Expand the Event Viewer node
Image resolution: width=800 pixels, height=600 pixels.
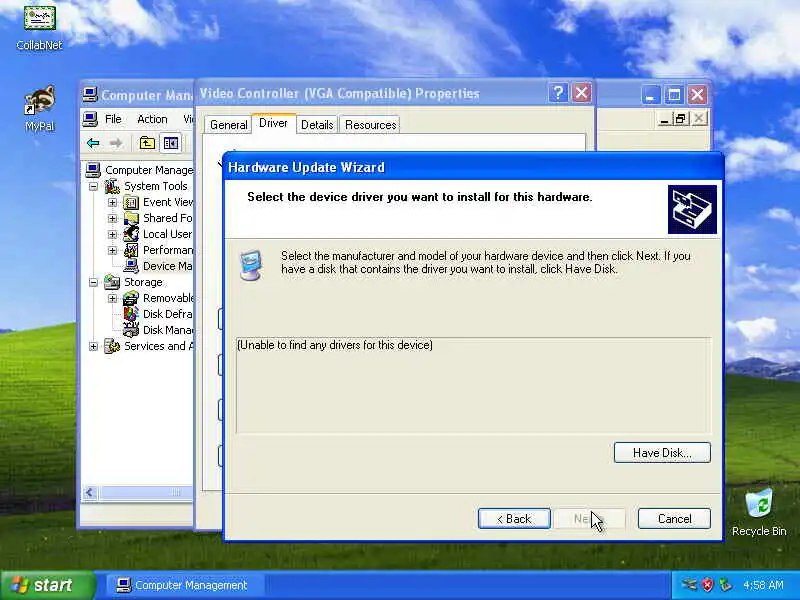pyautogui.click(x=112, y=203)
